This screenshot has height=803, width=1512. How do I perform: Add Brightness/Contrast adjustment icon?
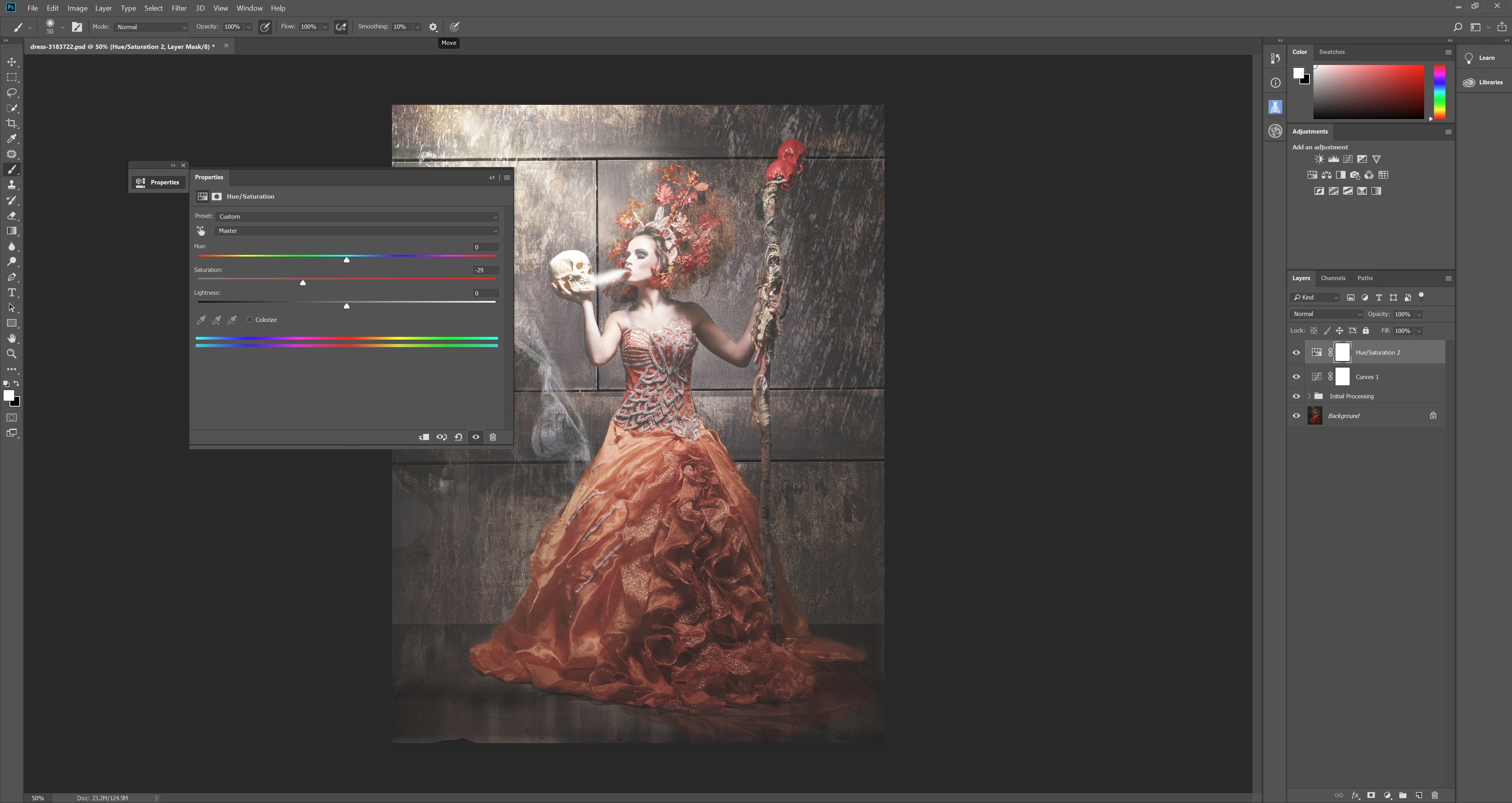[1319, 159]
